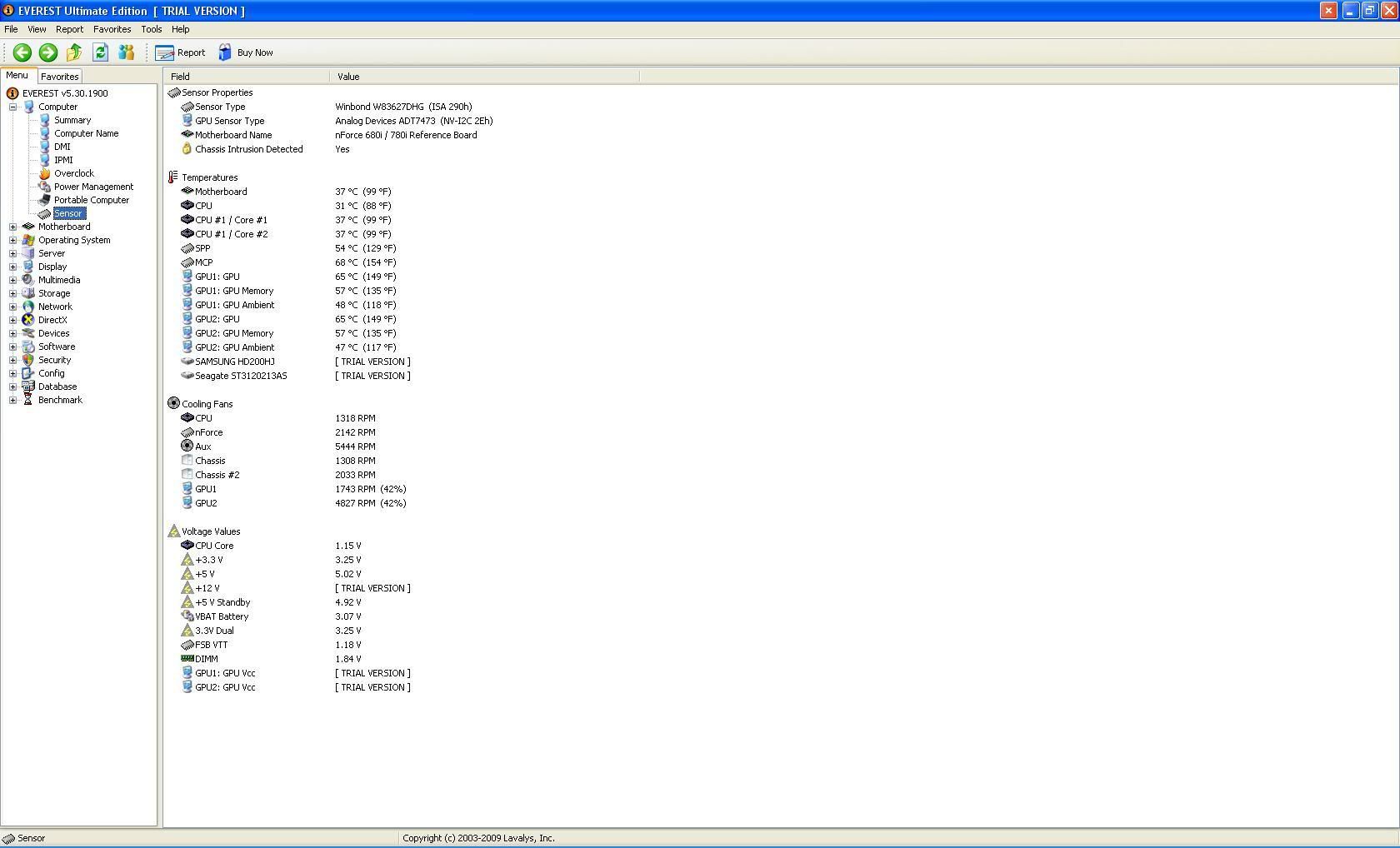Expand the Motherboard tree node
This screenshot has height=848, width=1400.
(x=13, y=227)
